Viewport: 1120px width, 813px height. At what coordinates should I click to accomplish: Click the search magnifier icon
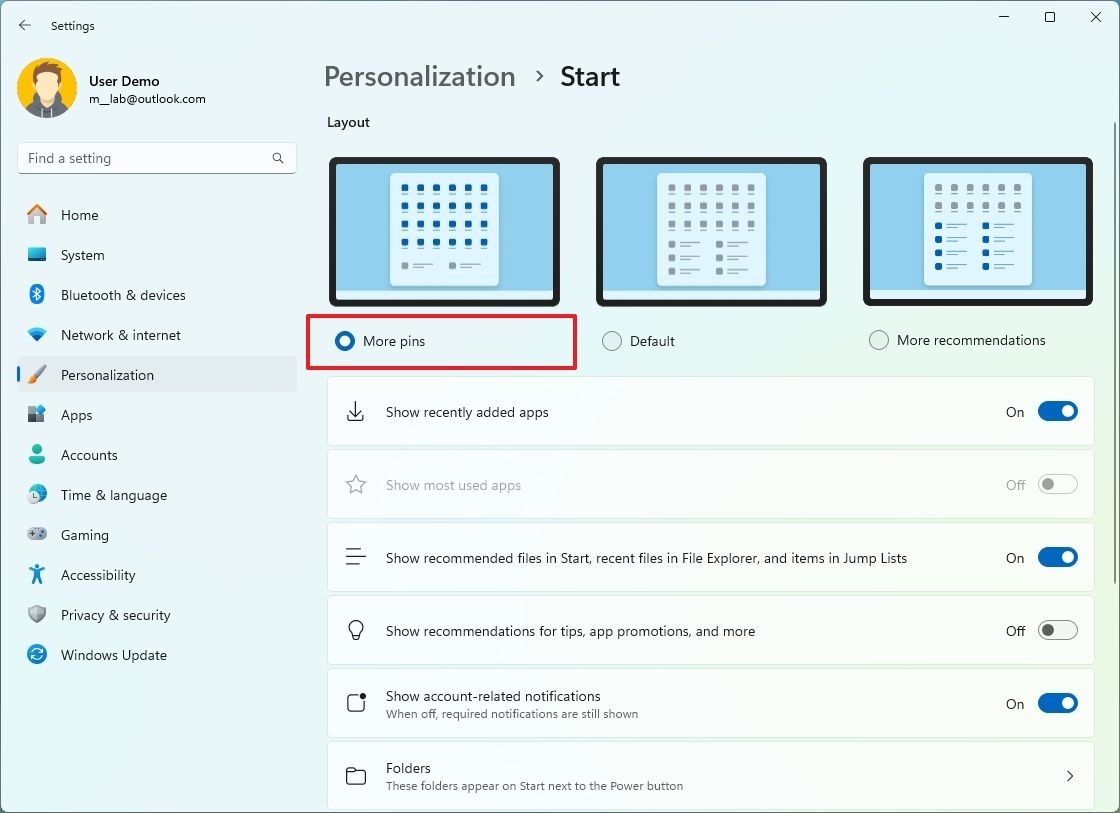[277, 158]
